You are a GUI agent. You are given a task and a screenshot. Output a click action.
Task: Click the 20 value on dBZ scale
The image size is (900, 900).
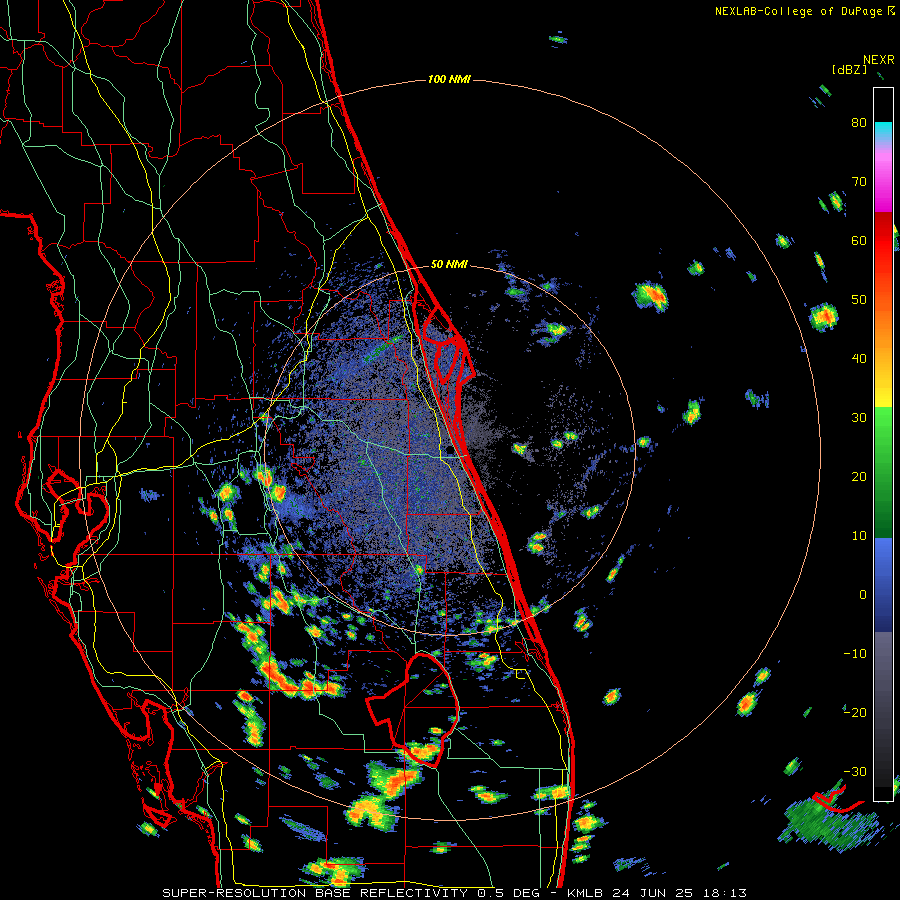859,477
